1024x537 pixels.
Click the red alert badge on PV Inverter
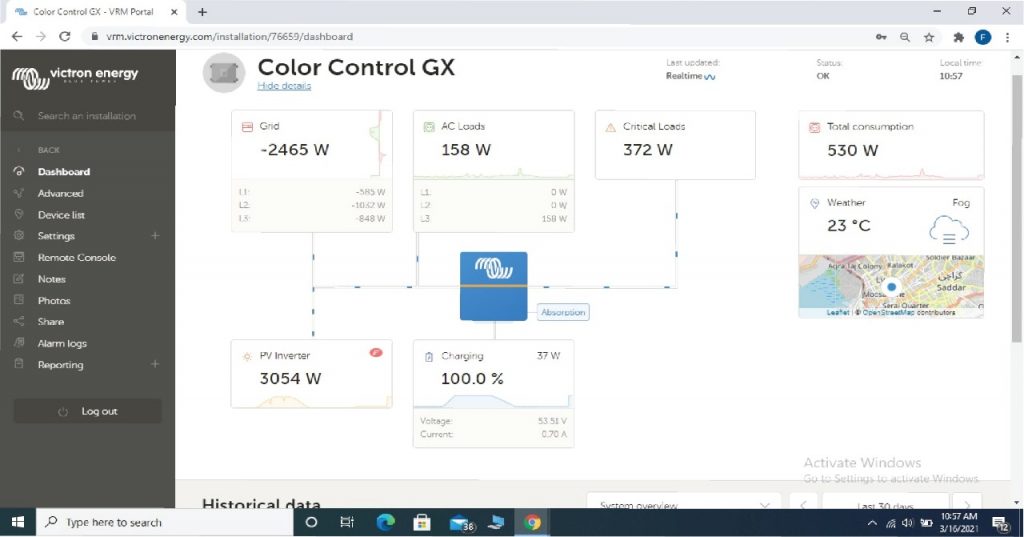click(x=376, y=353)
